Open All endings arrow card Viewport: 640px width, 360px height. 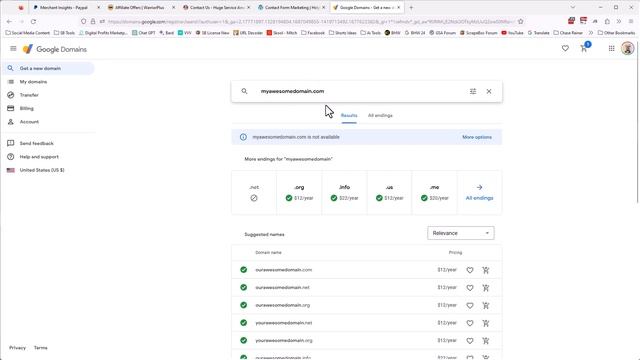click(480, 193)
